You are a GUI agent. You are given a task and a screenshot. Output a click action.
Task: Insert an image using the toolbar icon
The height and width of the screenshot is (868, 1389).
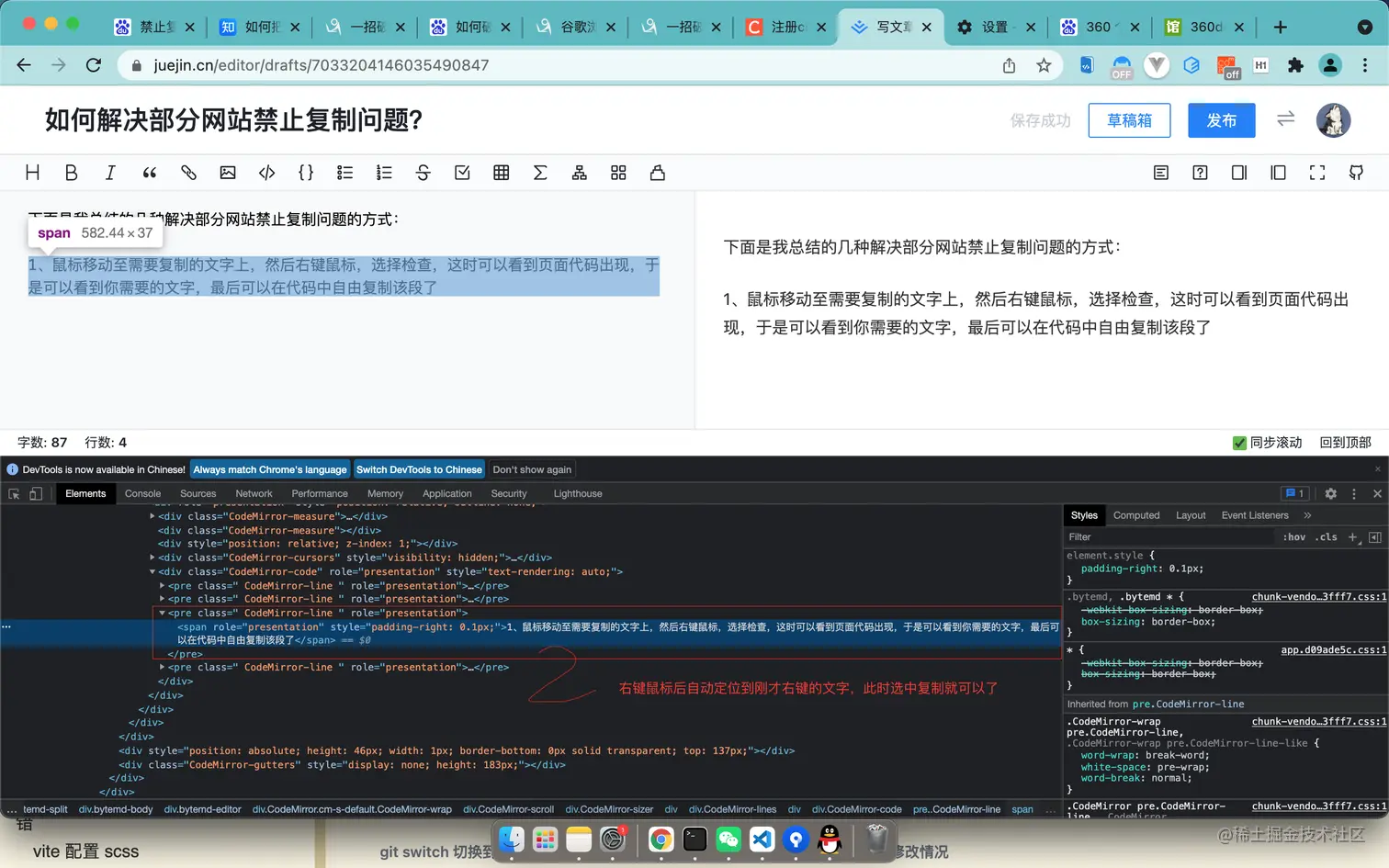(228, 173)
